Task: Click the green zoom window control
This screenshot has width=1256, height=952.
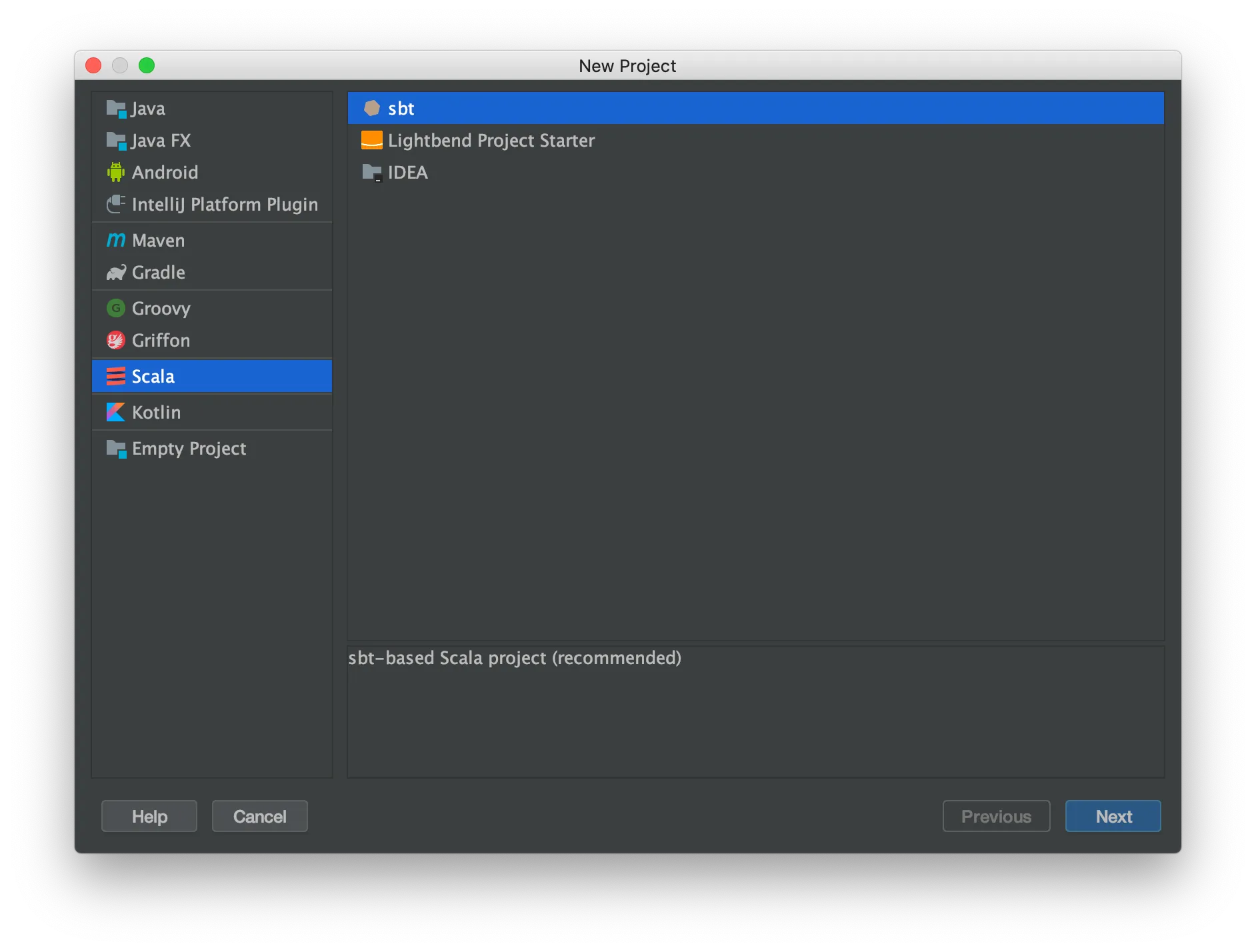Action: tap(147, 65)
